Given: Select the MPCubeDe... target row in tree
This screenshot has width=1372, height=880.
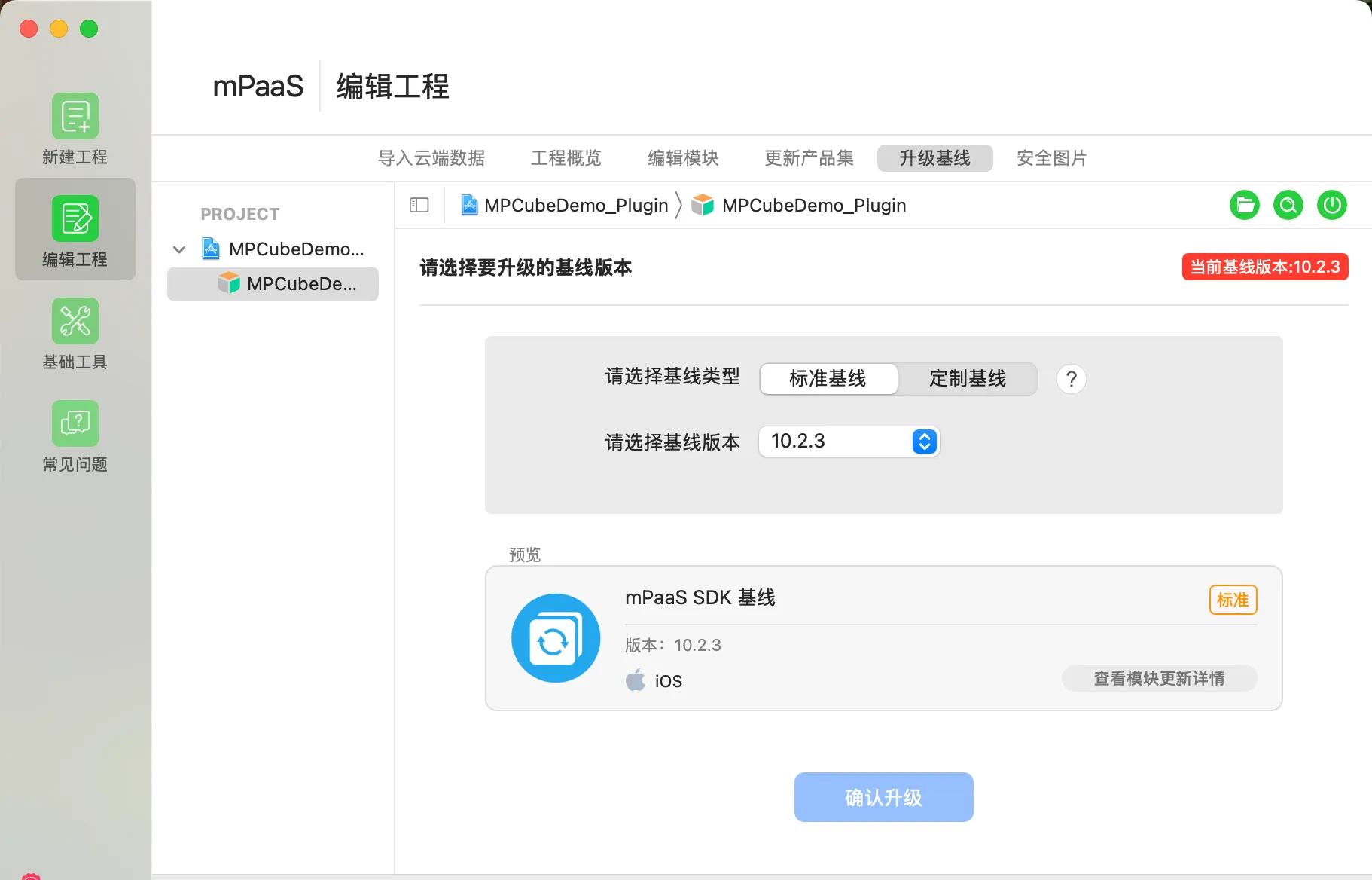Looking at the screenshot, I should click(x=273, y=284).
